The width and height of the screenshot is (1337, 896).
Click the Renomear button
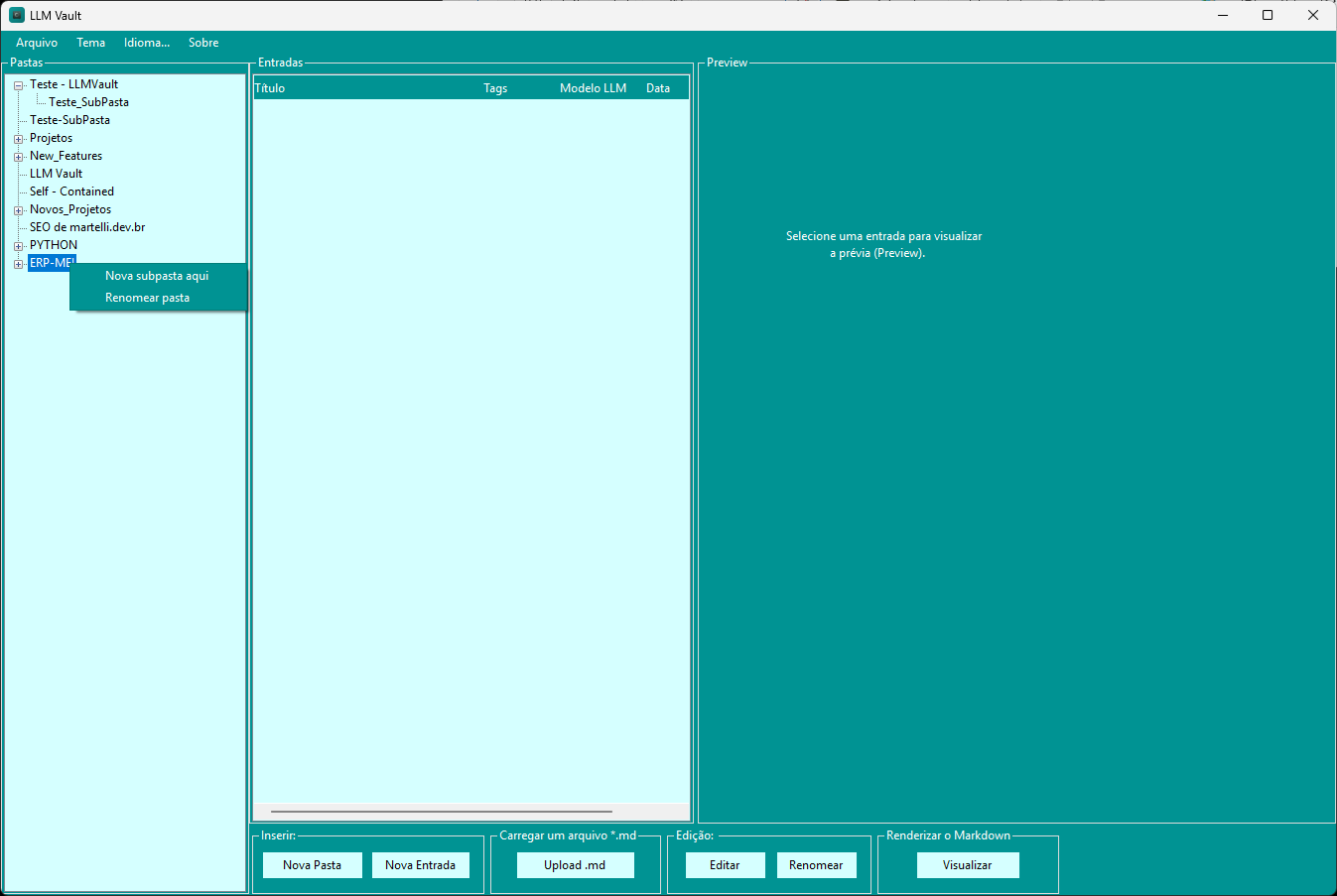point(816,865)
